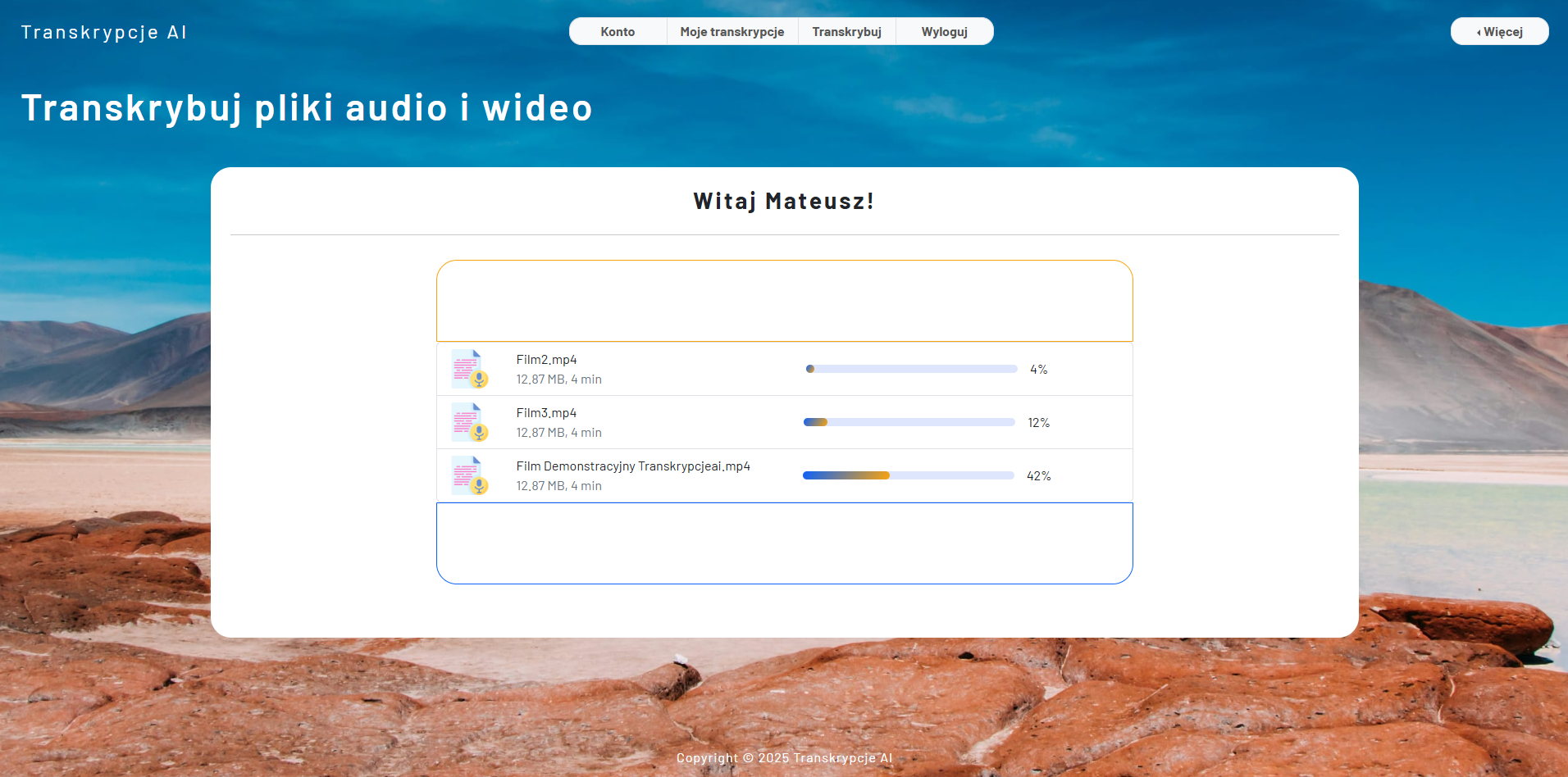
Task: Click the Transkrypcje AI logo text
Action: coord(104,33)
